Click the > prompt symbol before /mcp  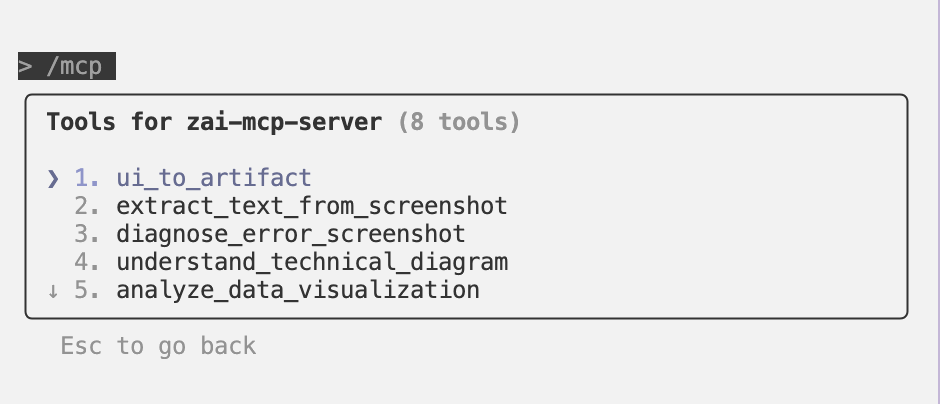tap(25, 67)
